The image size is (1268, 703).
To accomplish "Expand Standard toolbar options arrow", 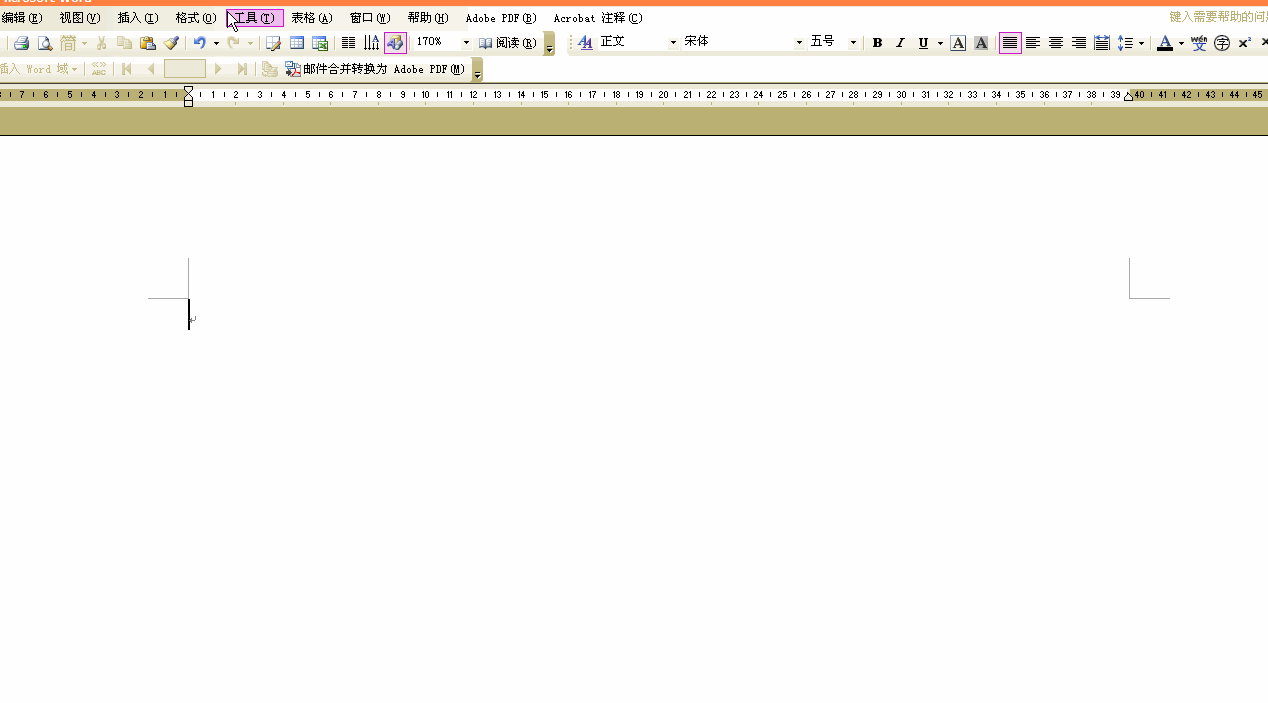I will click(549, 44).
